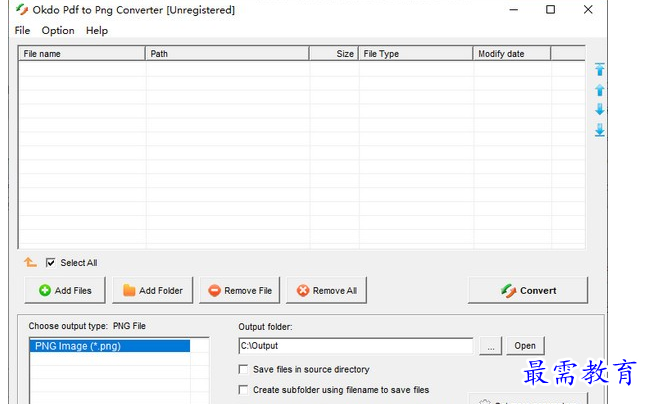The width and height of the screenshot is (645, 404).
Task: Open the Help menu
Action: click(x=97, y=30)
